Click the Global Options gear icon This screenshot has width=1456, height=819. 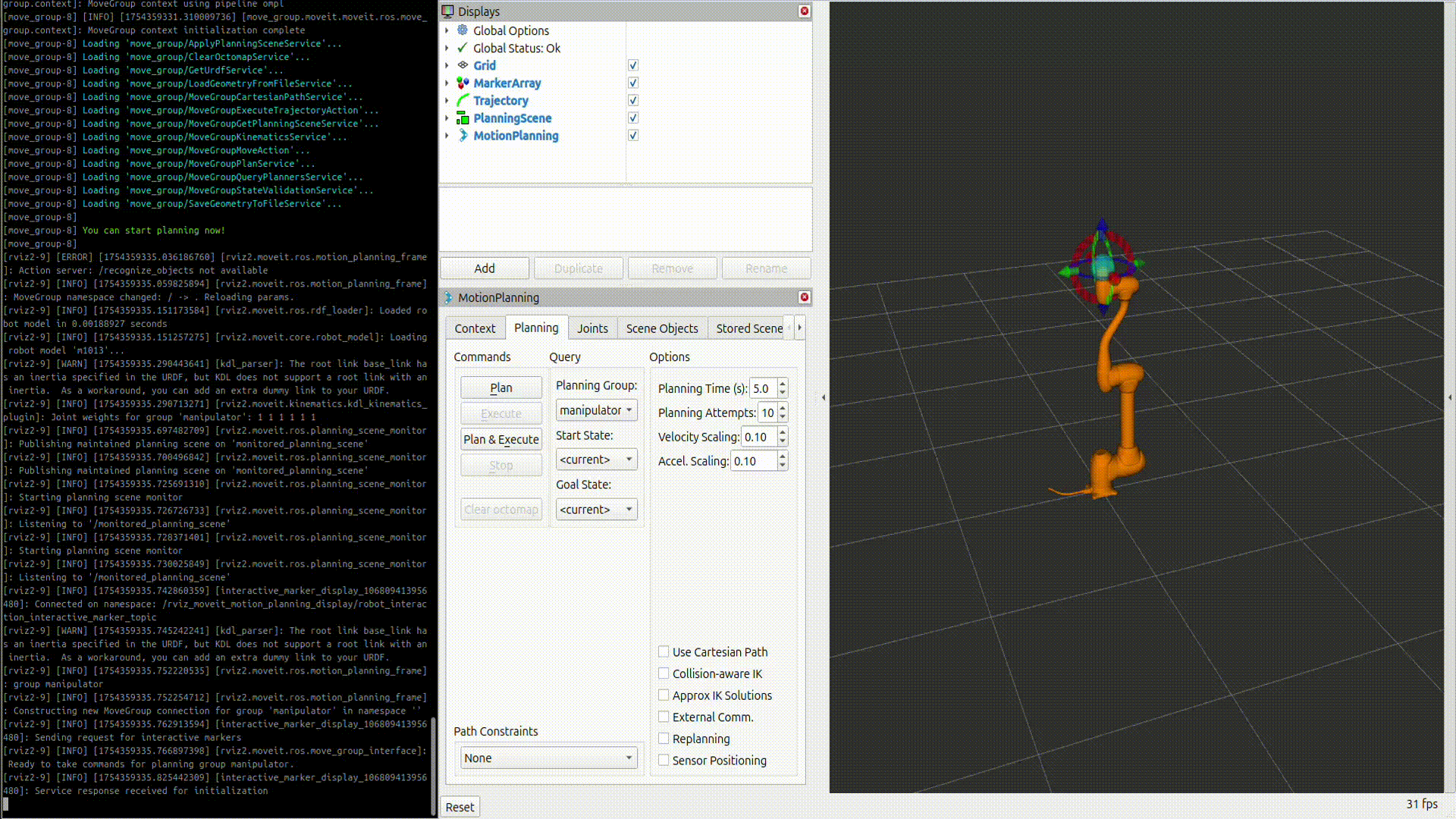coord(463,30)
